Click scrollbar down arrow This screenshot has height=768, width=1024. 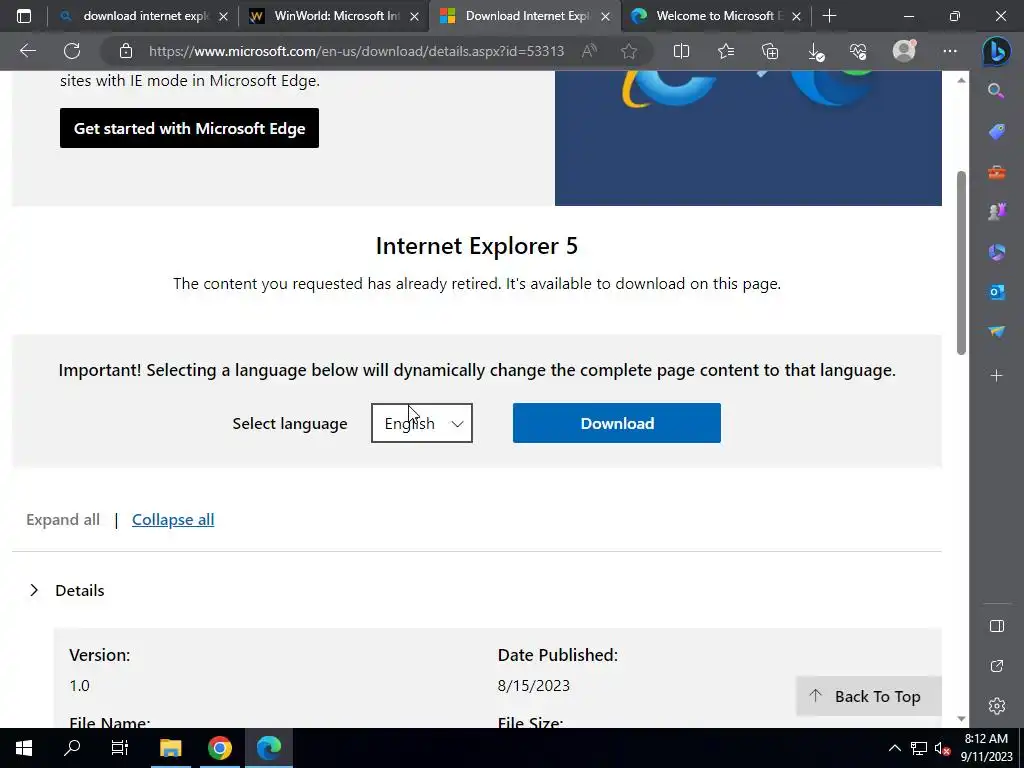click(961, 719)
